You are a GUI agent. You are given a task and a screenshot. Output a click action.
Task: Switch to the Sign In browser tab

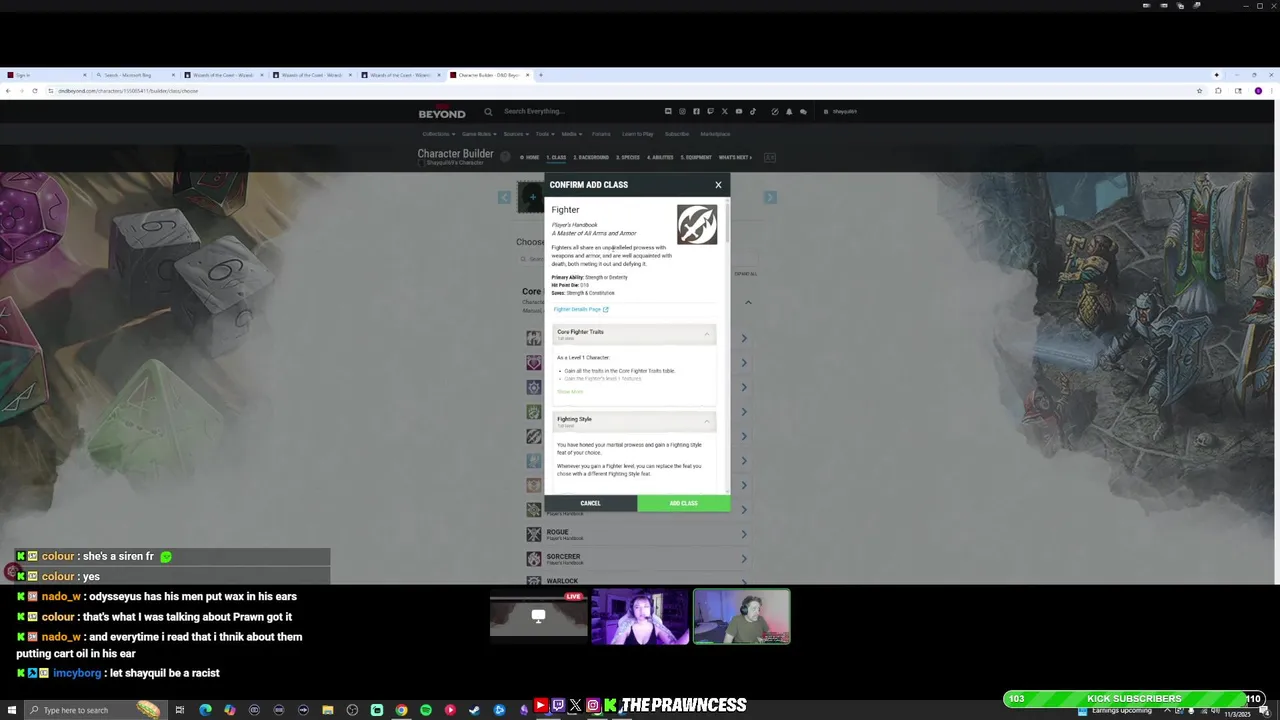[x=45, y=75]
